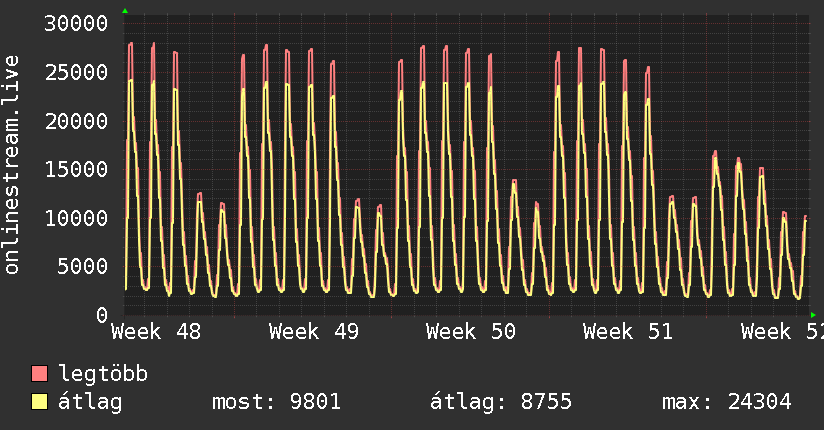Click the green arrow at the y-axis top
824x430 pixels.
click(x=125, y=11)
